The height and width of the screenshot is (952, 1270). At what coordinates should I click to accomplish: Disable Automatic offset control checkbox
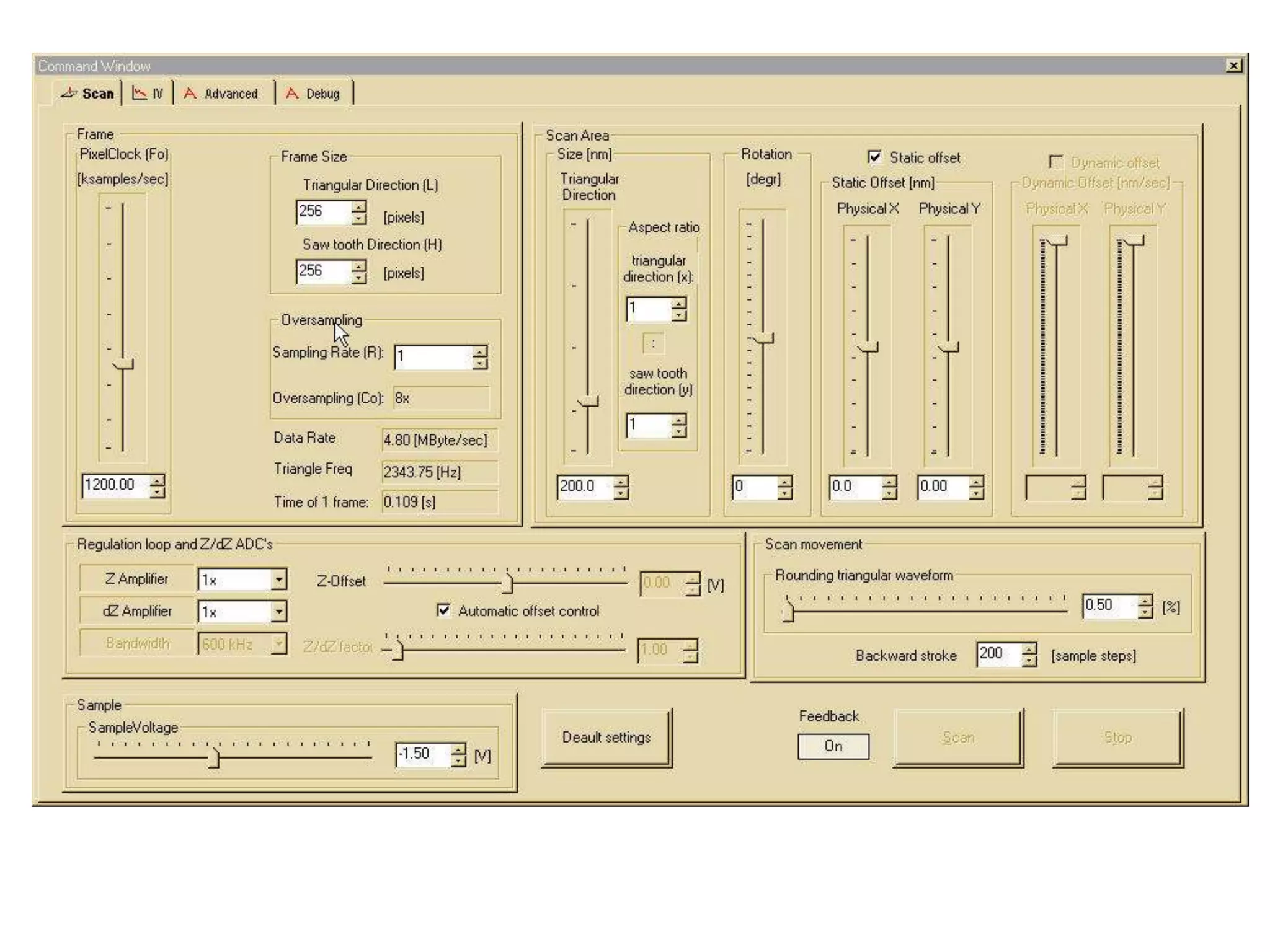[x=443, y=610]
